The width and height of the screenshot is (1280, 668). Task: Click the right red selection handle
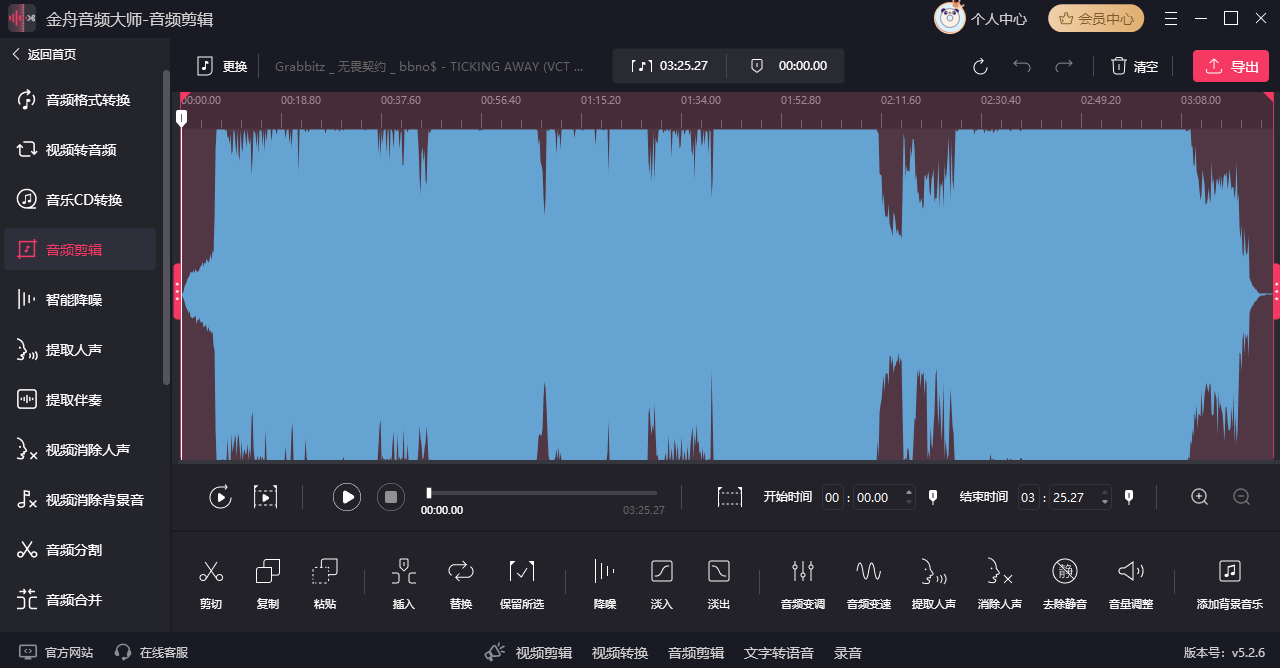click(x=1276, y=291)
